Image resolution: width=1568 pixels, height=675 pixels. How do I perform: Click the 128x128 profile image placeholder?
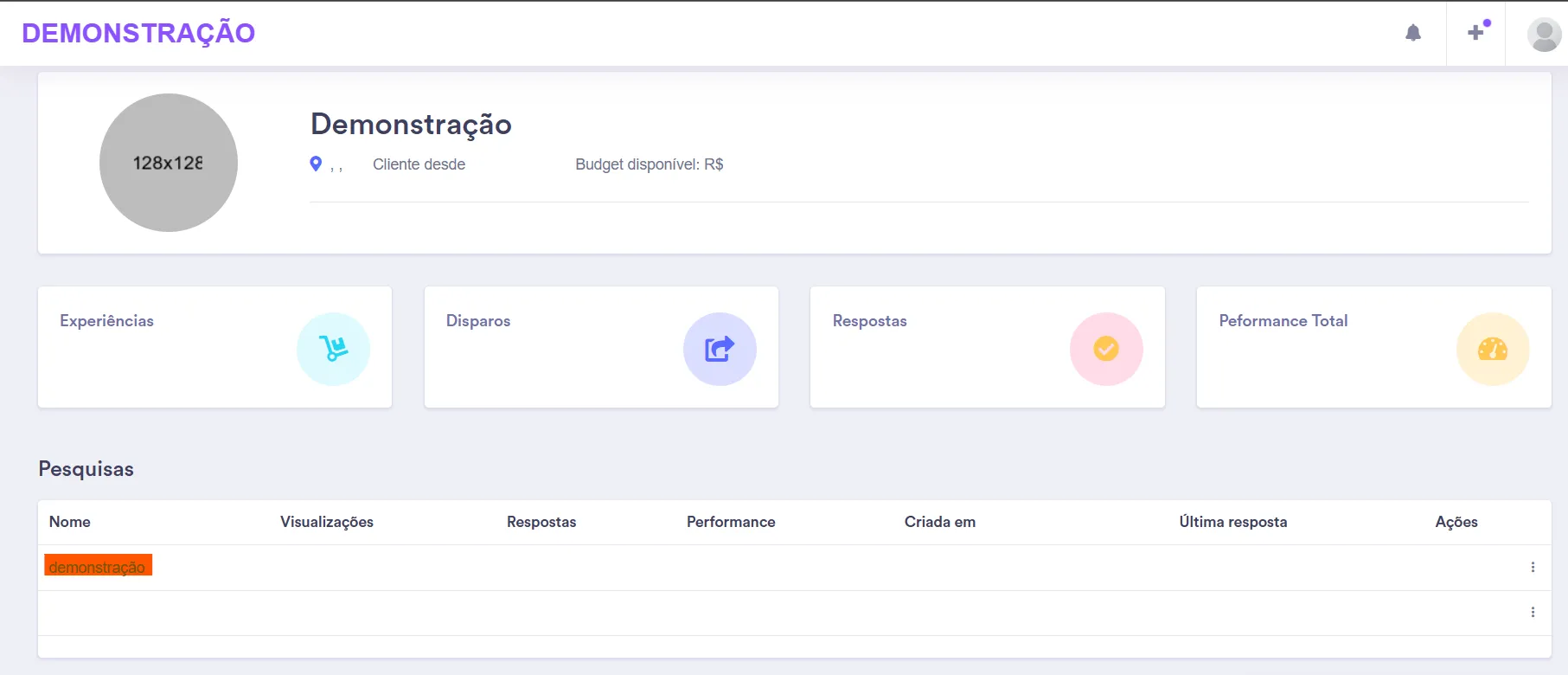coord(169,163)
